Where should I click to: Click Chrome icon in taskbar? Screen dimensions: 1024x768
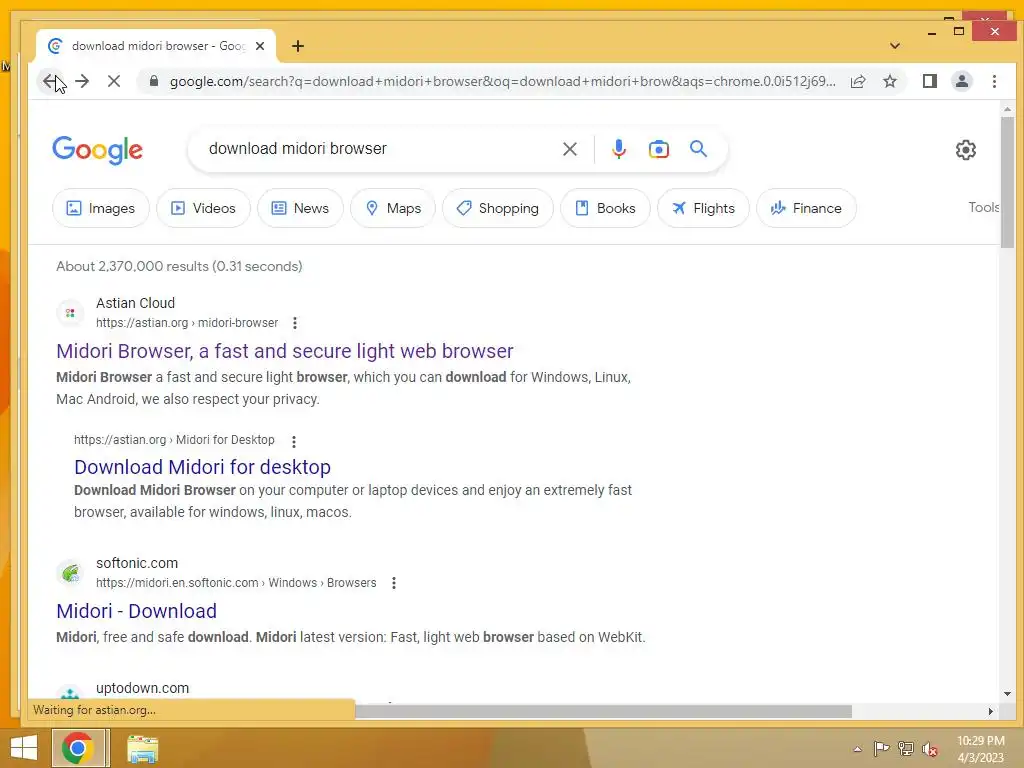(78, 748)
